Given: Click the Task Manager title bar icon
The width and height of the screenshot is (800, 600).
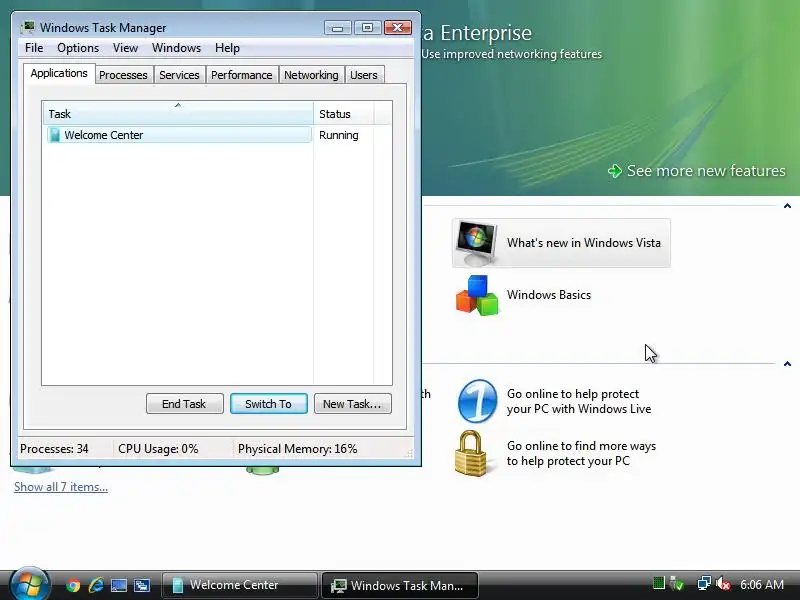Looking at the screenshot, I should pos(28,27).
